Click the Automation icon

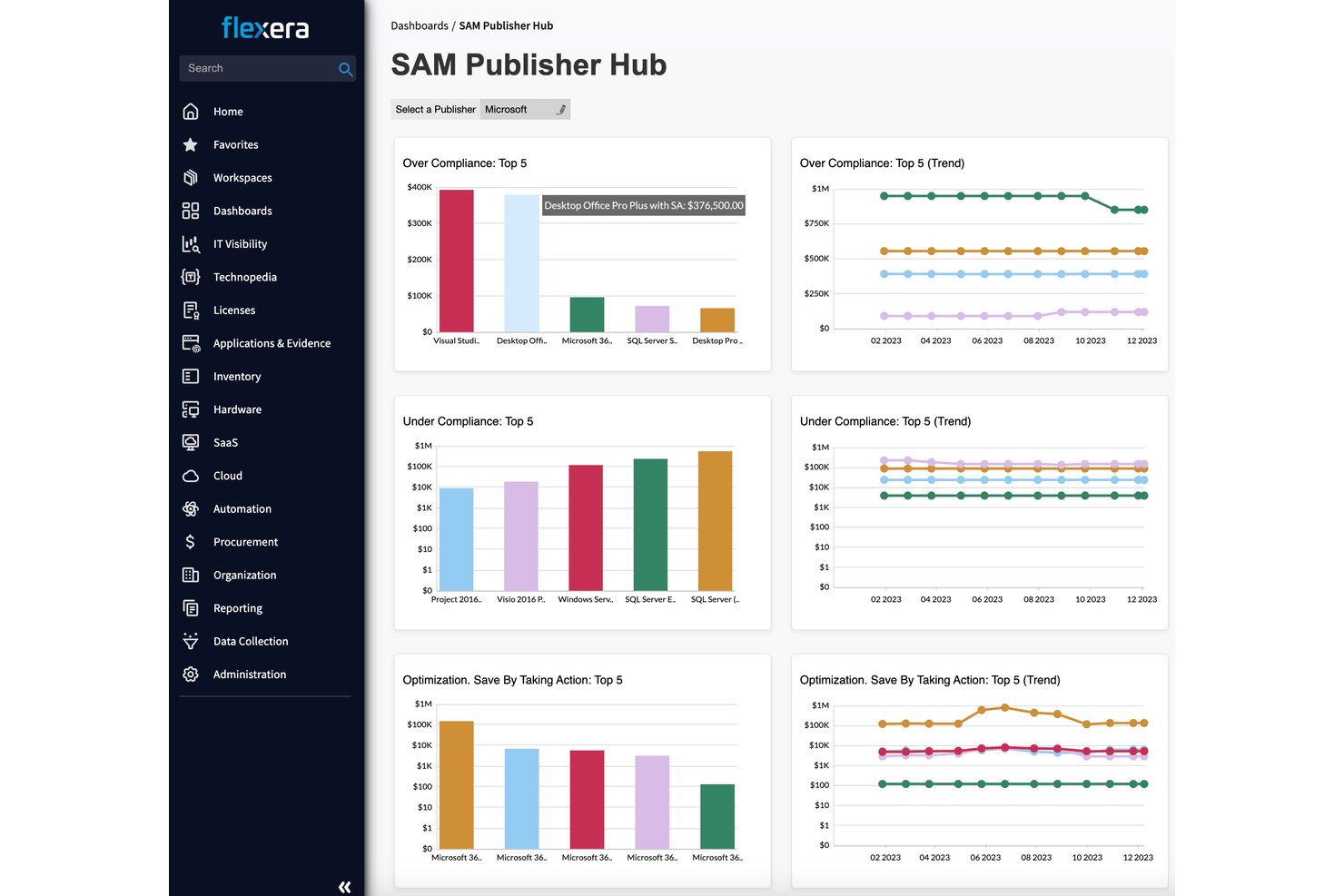tap(191, 508)
